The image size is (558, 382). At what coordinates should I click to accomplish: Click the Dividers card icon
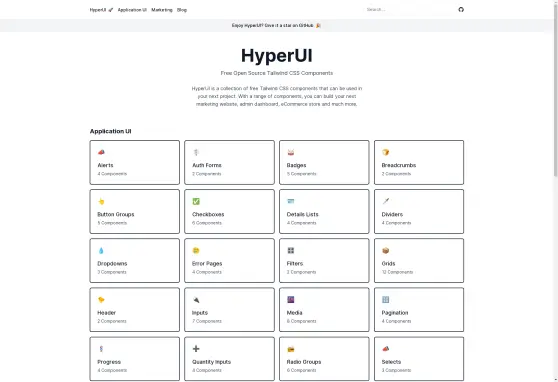pos(385,202)
